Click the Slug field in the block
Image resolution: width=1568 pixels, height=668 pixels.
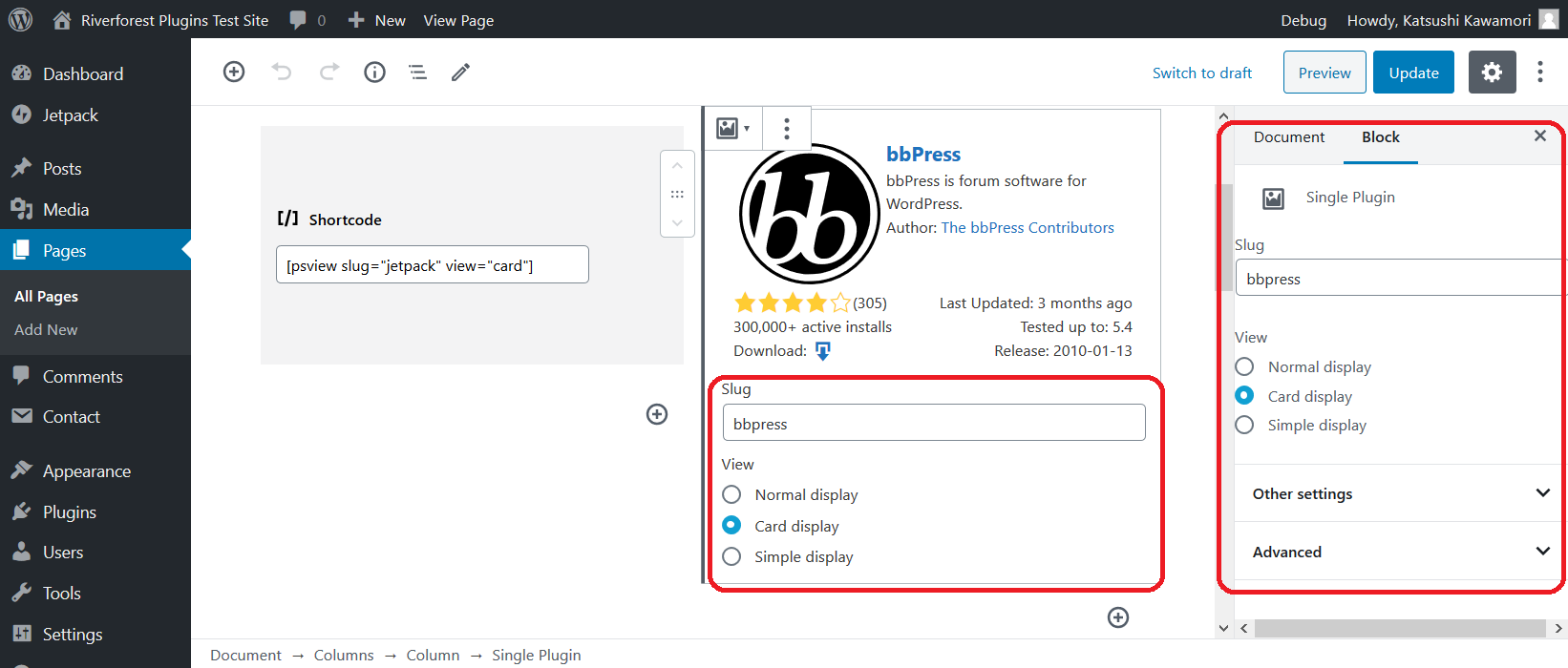point(934,423)
